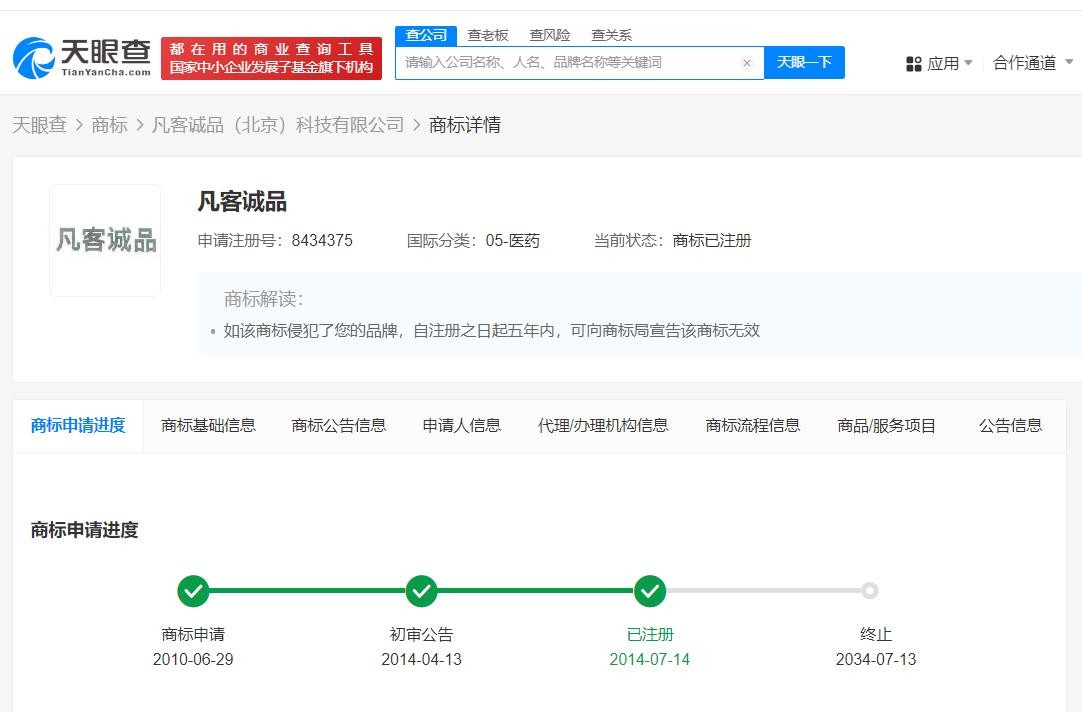
Task: Expand the 合作通道 dropdown
Action: pos(1033,63)
